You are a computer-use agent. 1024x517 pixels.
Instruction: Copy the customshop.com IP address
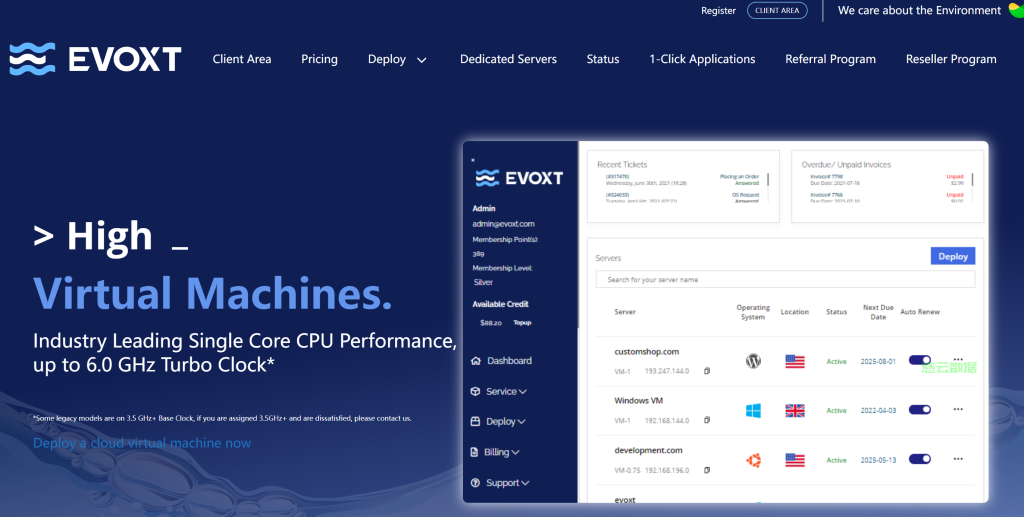pyautogui.click(x=706, y=371)
